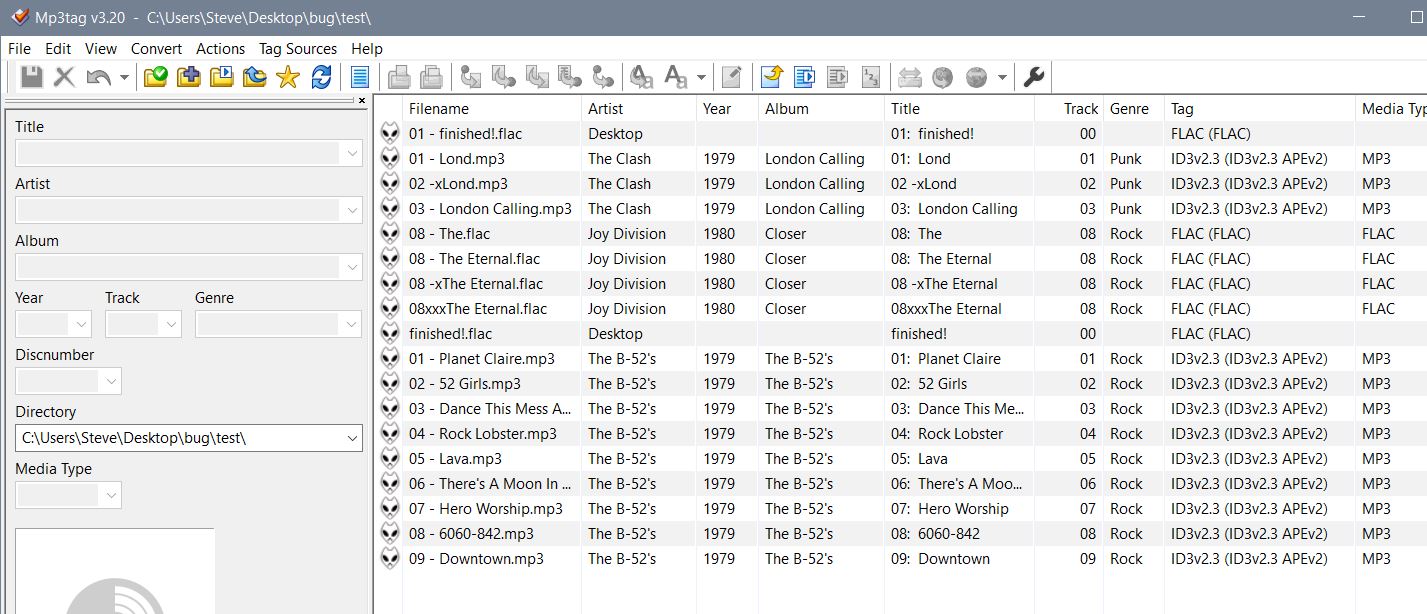
Task: Expand the Genre field dropdown
Action: (351, 324)
